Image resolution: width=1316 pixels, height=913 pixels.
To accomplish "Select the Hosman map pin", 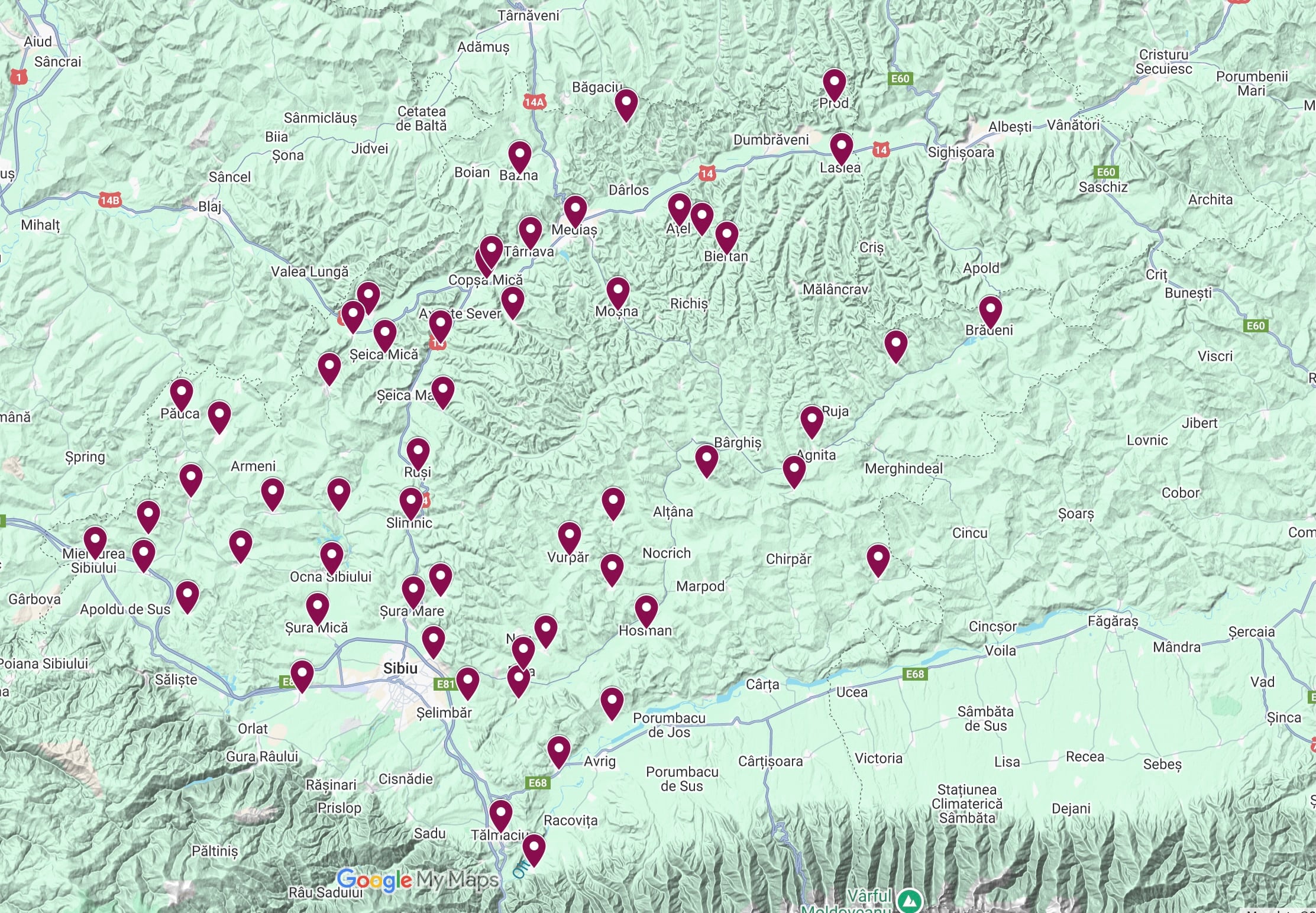I will 646,611.
